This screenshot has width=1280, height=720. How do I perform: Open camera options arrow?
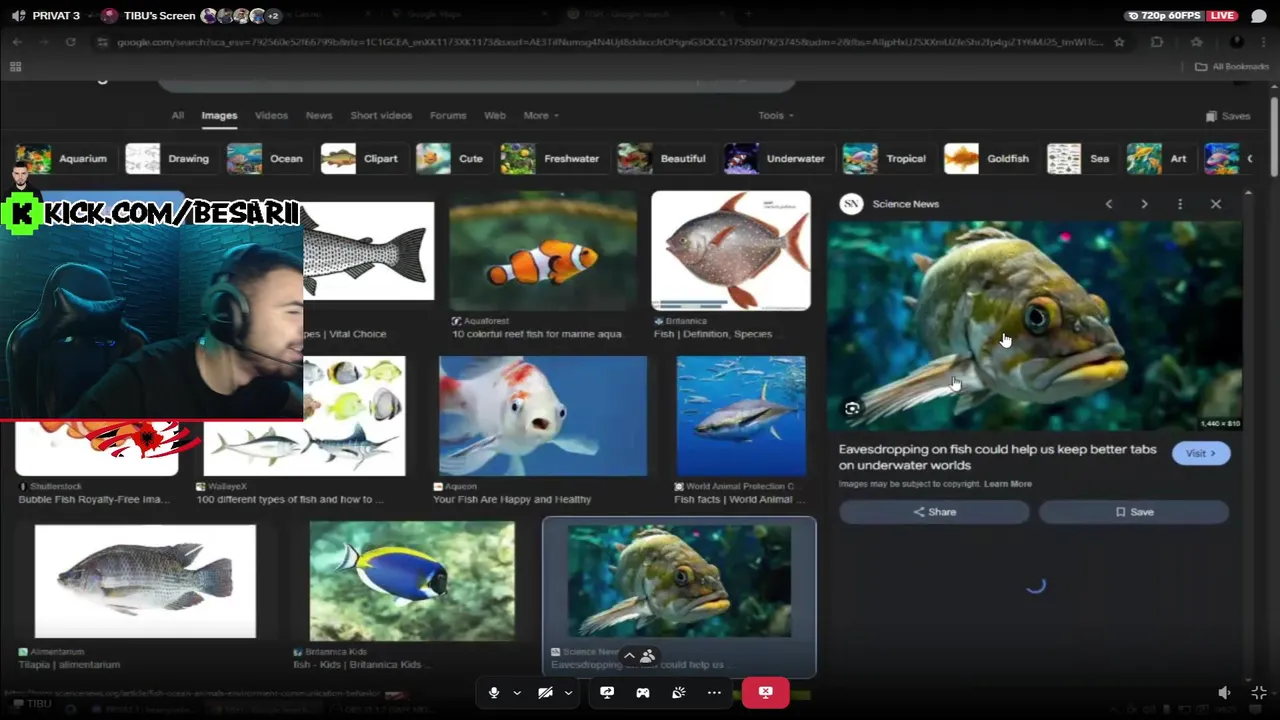pyautogui.click(x=568, y=692)
